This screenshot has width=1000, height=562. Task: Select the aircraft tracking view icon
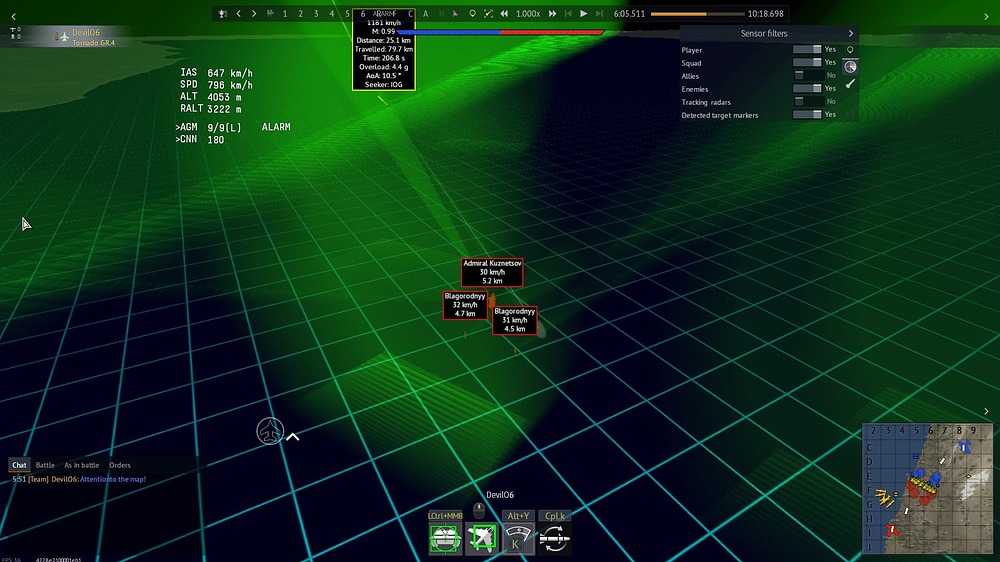click(x=482, y=538)
